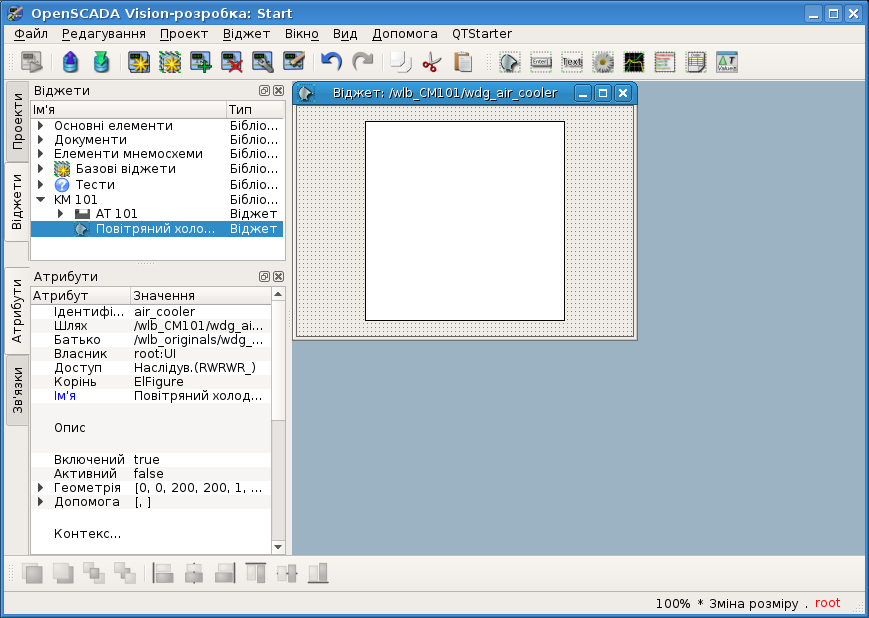Click the root user in status bar
Viewport: 869px width, 618px height.
point(827,604)
